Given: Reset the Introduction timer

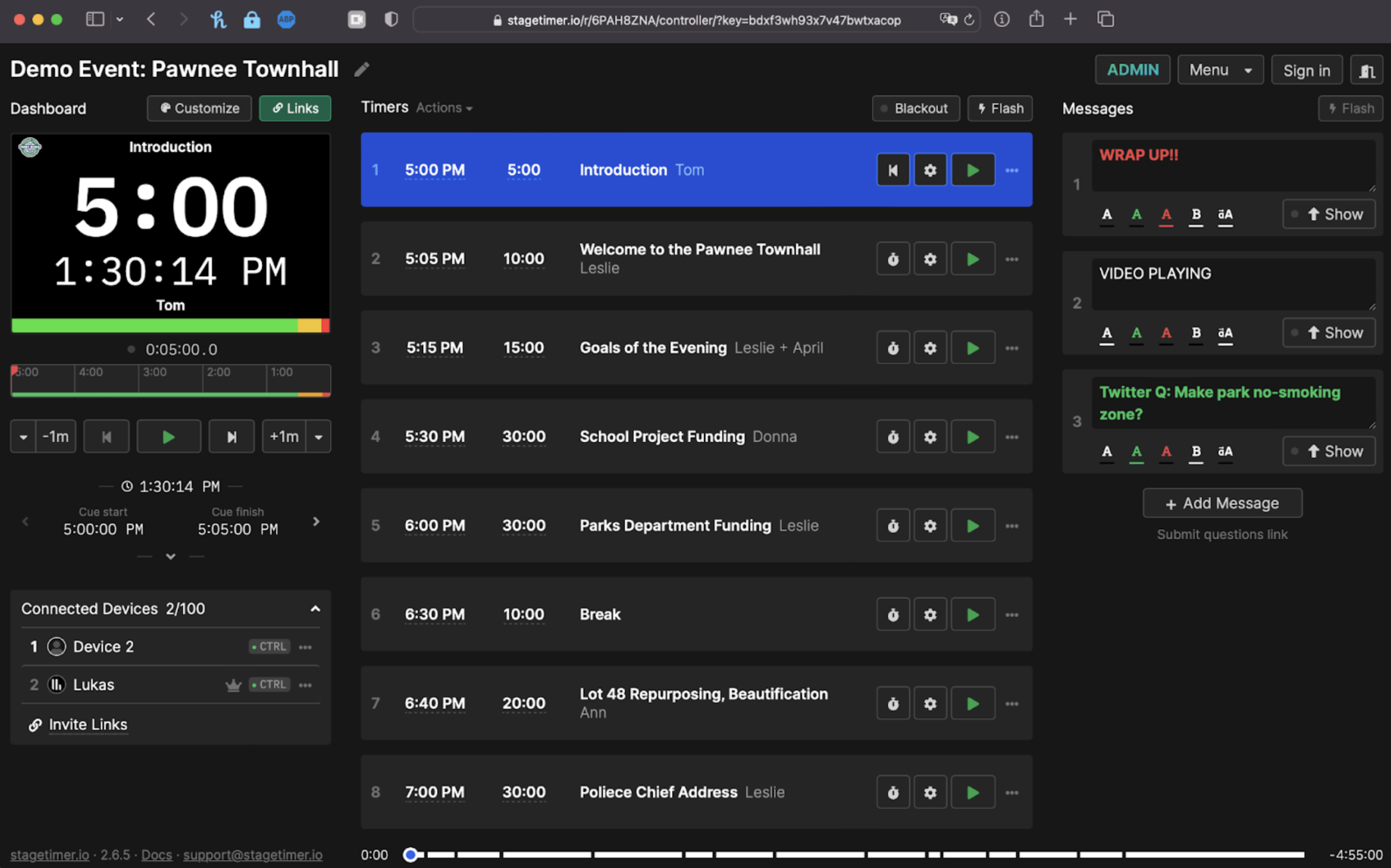Looking at the screenshot, I should [x=892, y=170].
